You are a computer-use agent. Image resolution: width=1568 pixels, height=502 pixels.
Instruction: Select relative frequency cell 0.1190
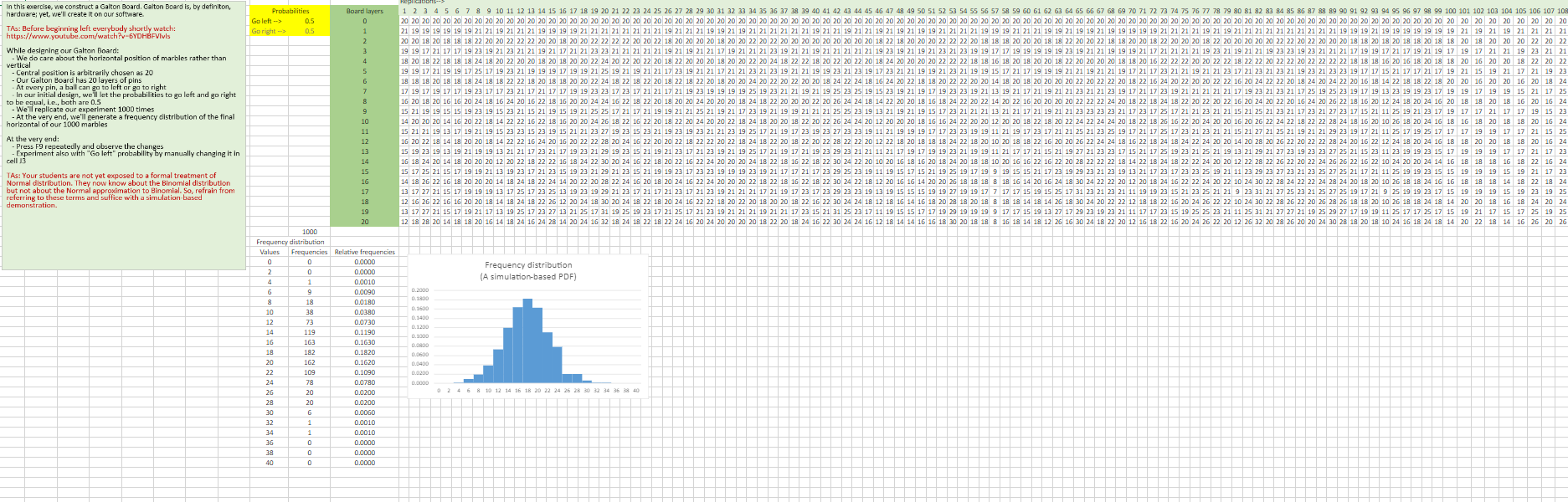tap(365, 332)
